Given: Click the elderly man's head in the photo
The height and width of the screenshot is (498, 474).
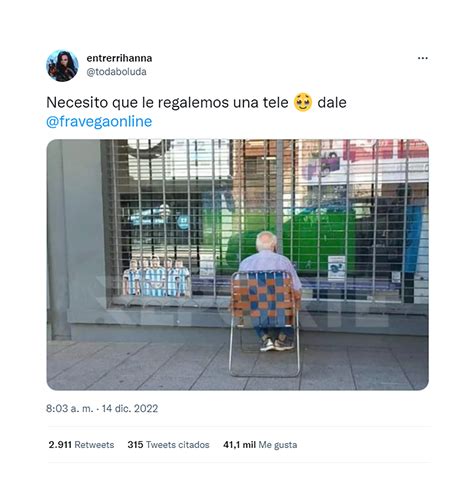Looking at the screenshot, I should click(x=266, y=241).
